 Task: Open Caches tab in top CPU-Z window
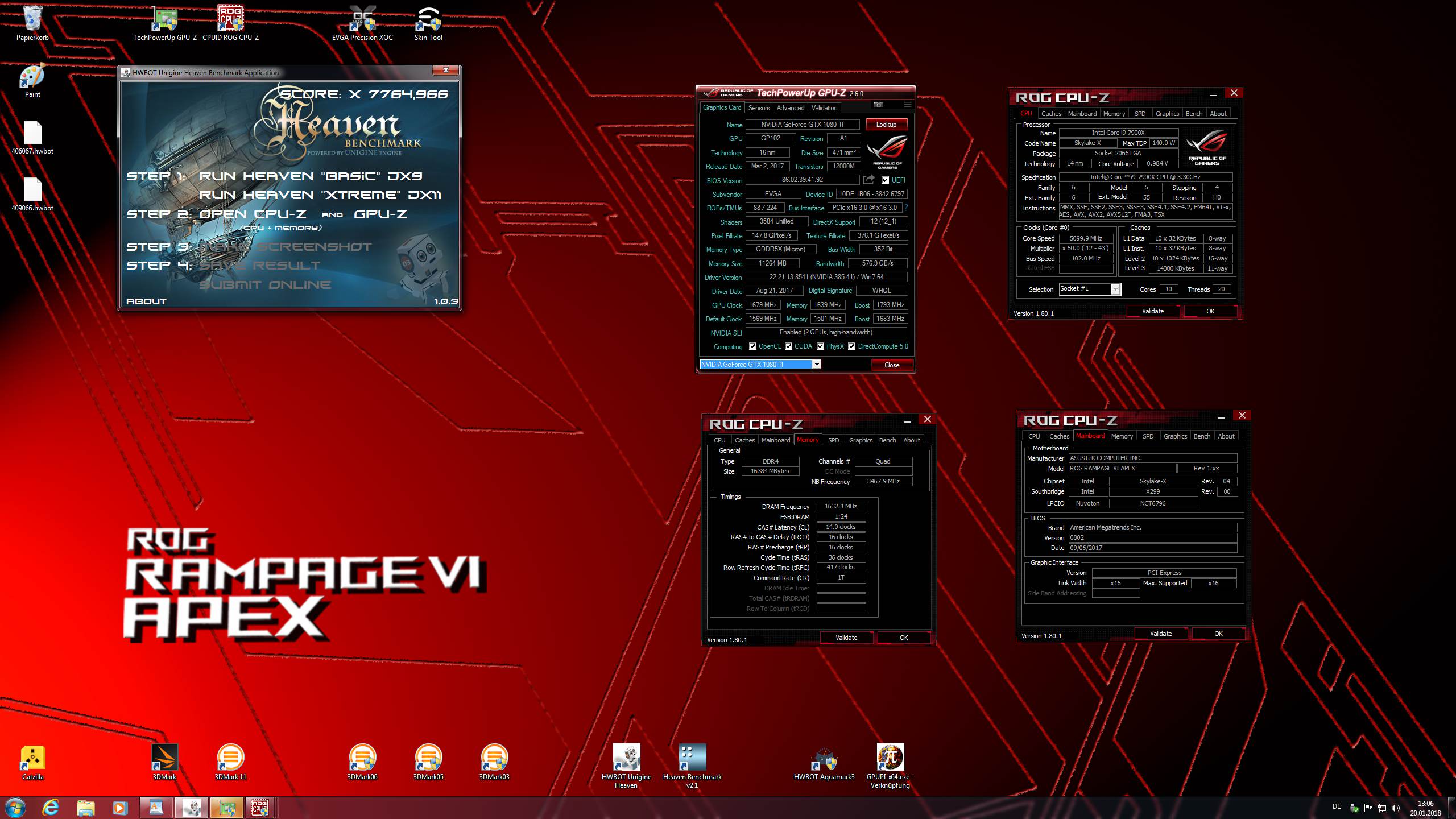click(x=1051, y=114)
